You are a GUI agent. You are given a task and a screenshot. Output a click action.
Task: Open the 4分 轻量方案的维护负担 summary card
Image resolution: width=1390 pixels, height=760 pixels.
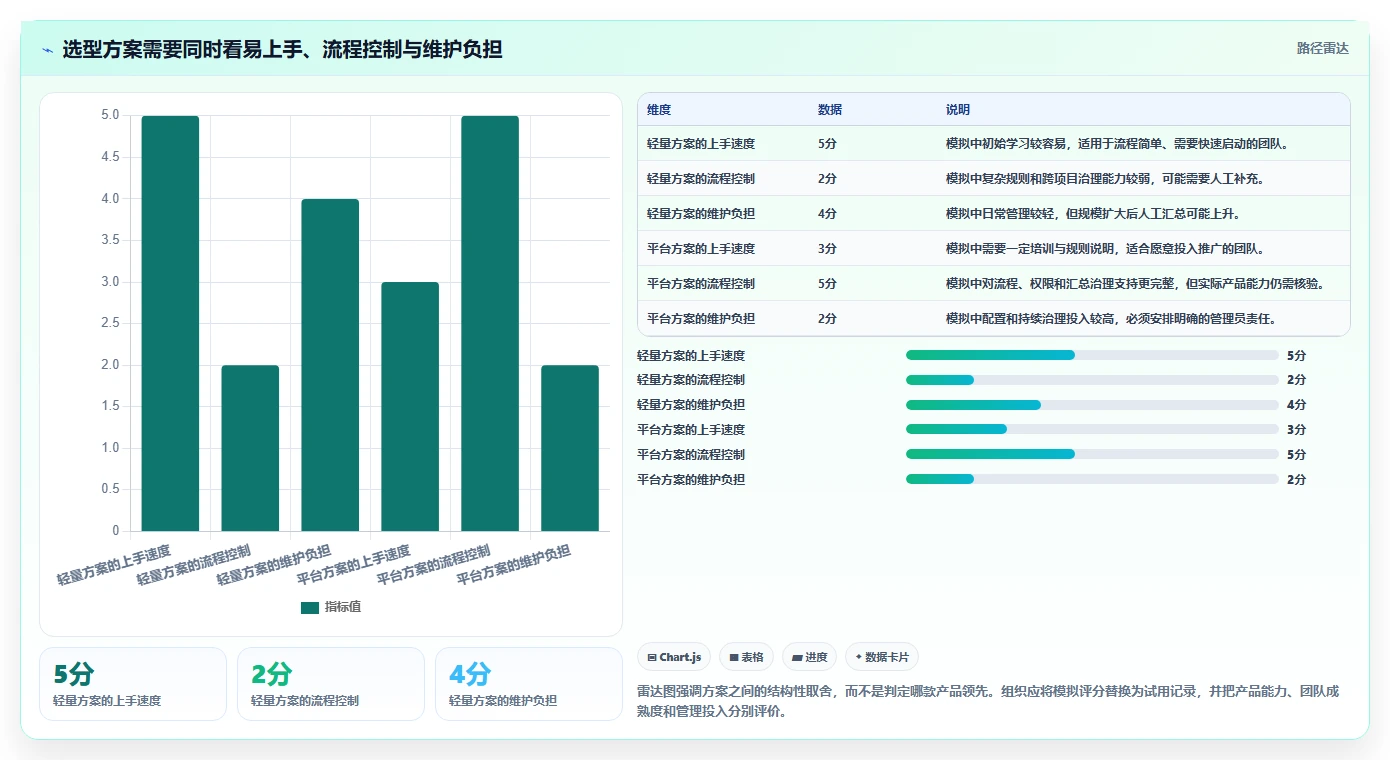[529, 684]
